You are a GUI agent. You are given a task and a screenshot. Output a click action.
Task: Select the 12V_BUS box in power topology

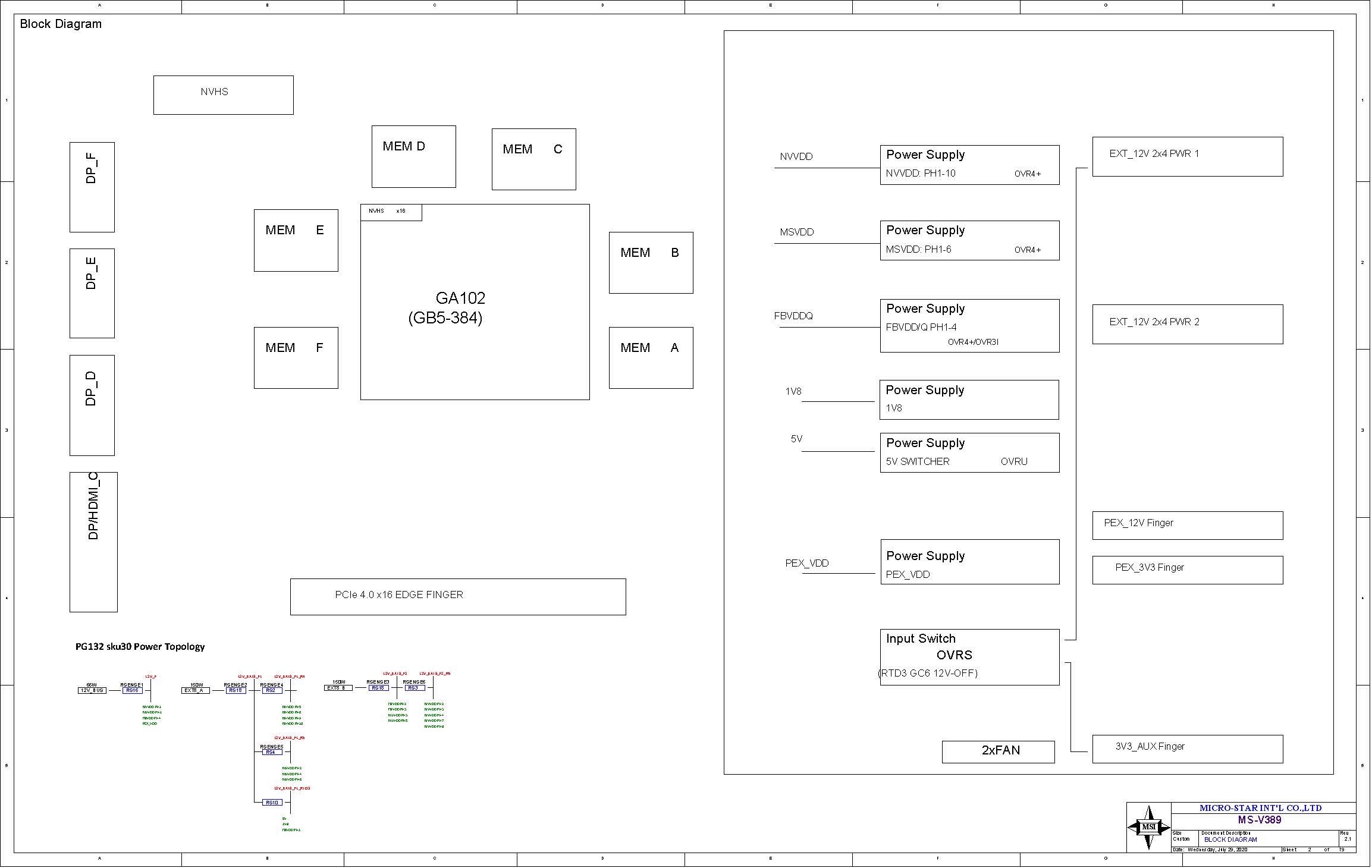point(92,691)
